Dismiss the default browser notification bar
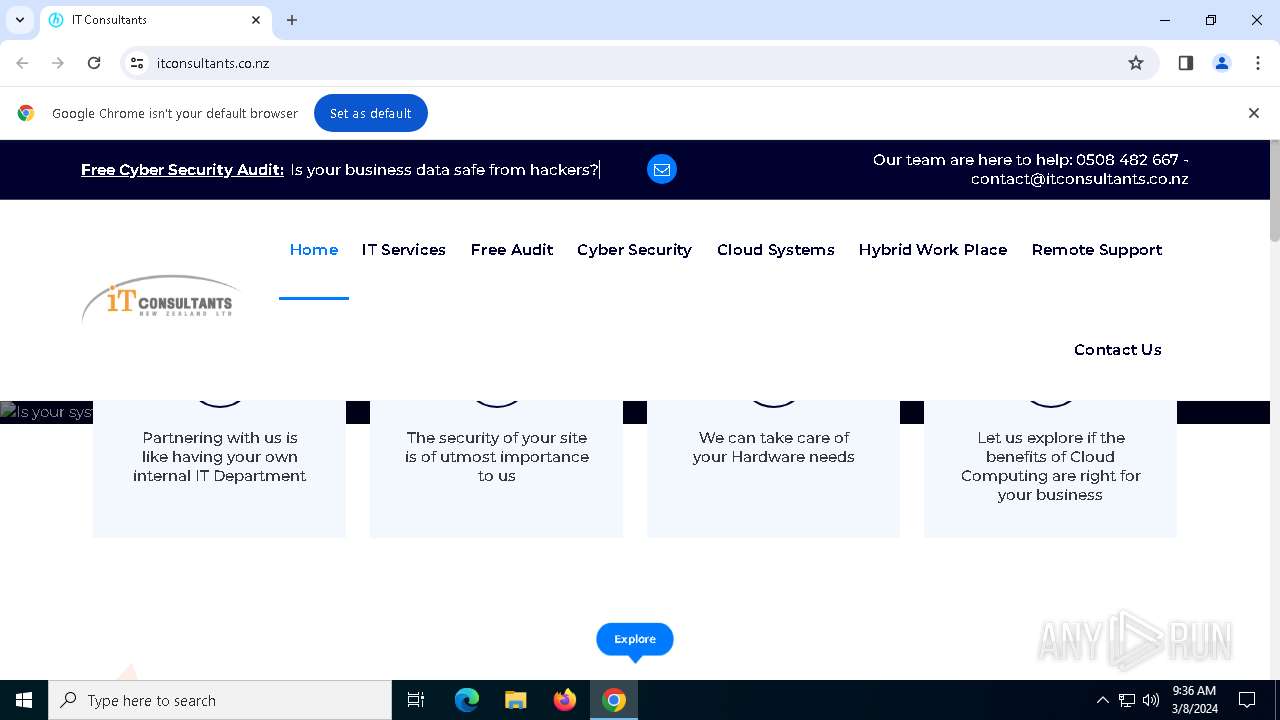 click(x=1254, y=113)
